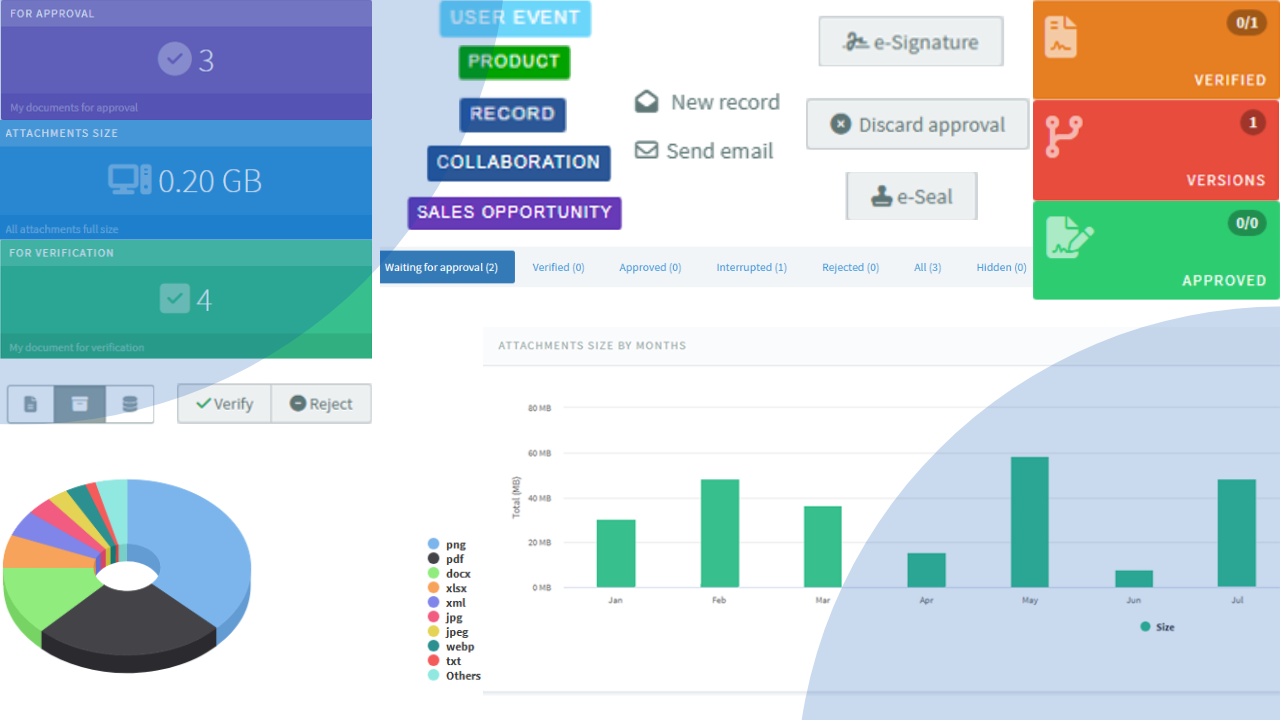Open the Versions red card

(x=1156, y=149)
